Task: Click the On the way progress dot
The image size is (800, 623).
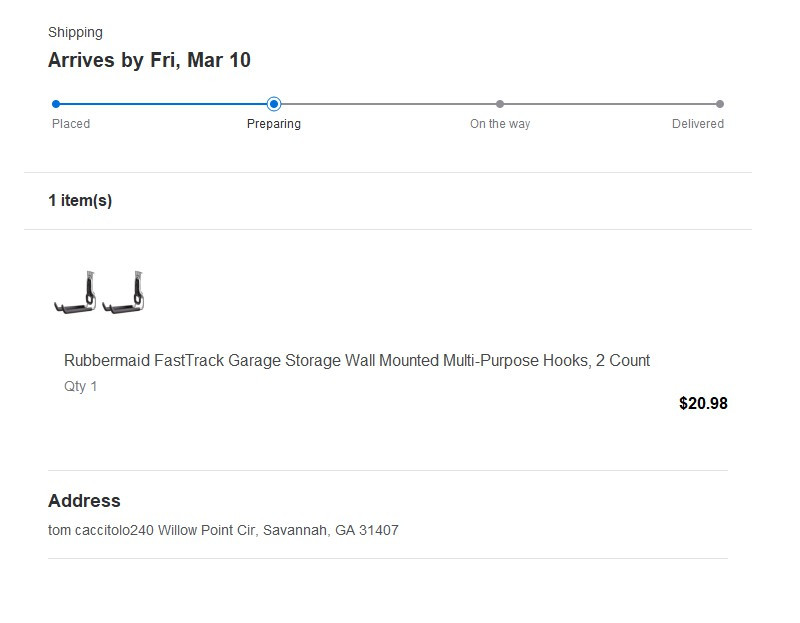Action: click(500, 104)
